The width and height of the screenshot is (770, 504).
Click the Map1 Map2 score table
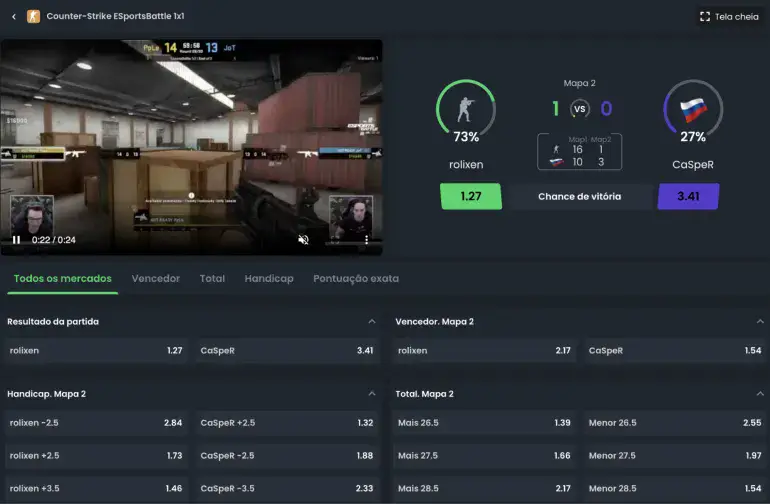tap(579, 152)
